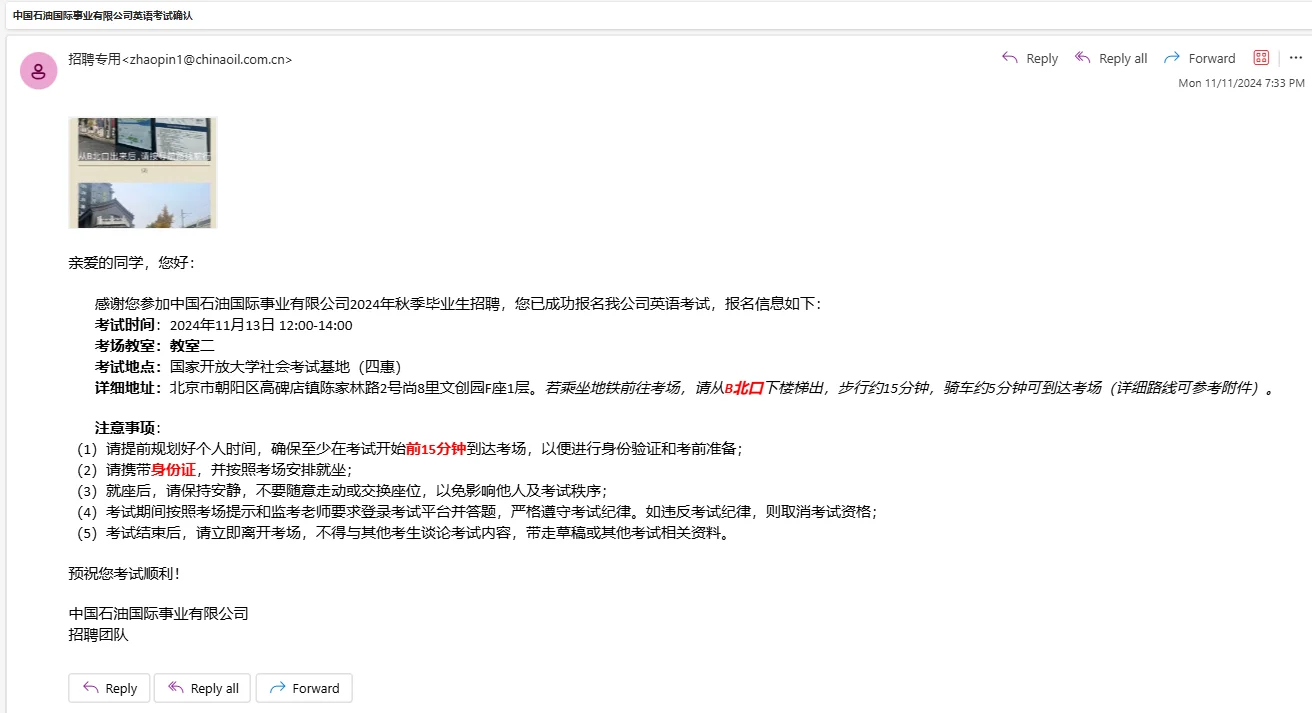The width and height of the screenshot is (1312, 713).
Task: Click the closing line 预祝您考试顺利
Action: [x=124, y=573]
